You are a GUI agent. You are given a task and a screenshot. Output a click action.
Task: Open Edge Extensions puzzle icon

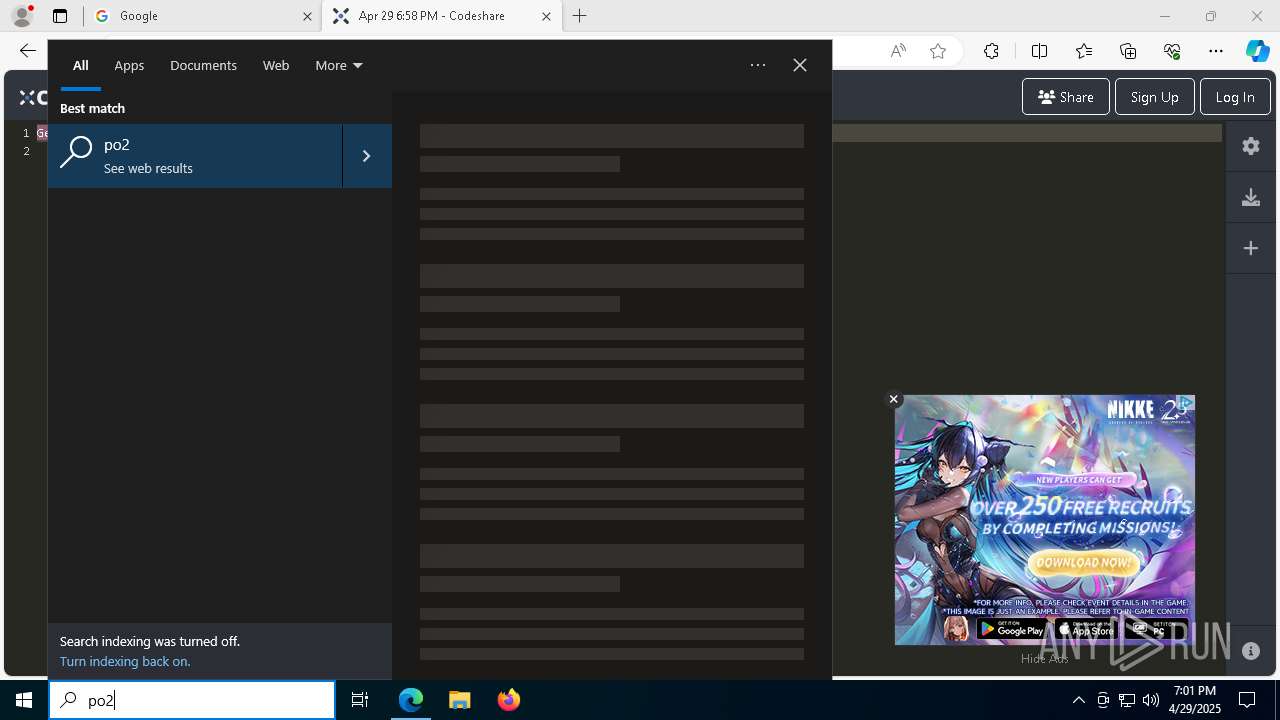point(991,51)
